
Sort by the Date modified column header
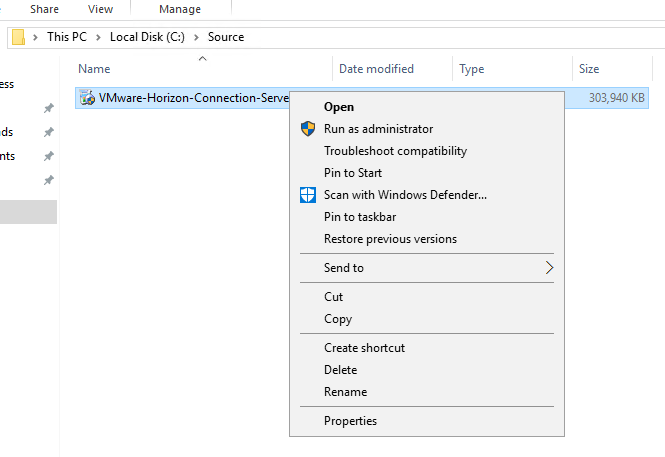[376, 69]
